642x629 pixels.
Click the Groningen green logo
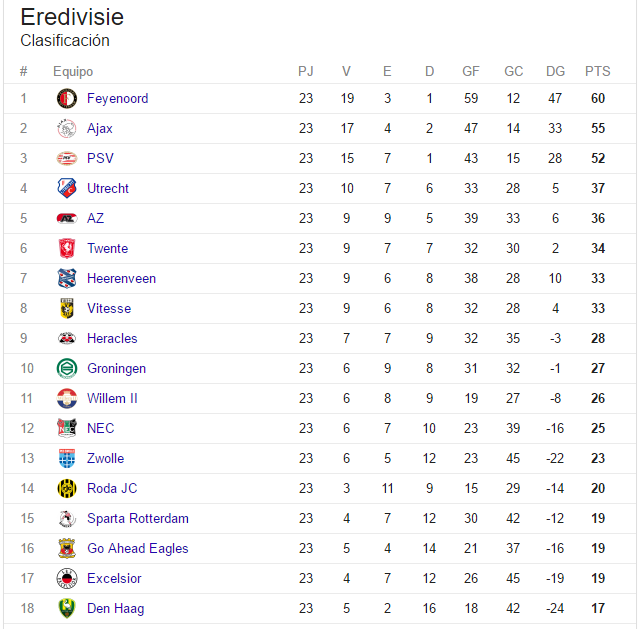pyautogui.click(x=67, y=368)
